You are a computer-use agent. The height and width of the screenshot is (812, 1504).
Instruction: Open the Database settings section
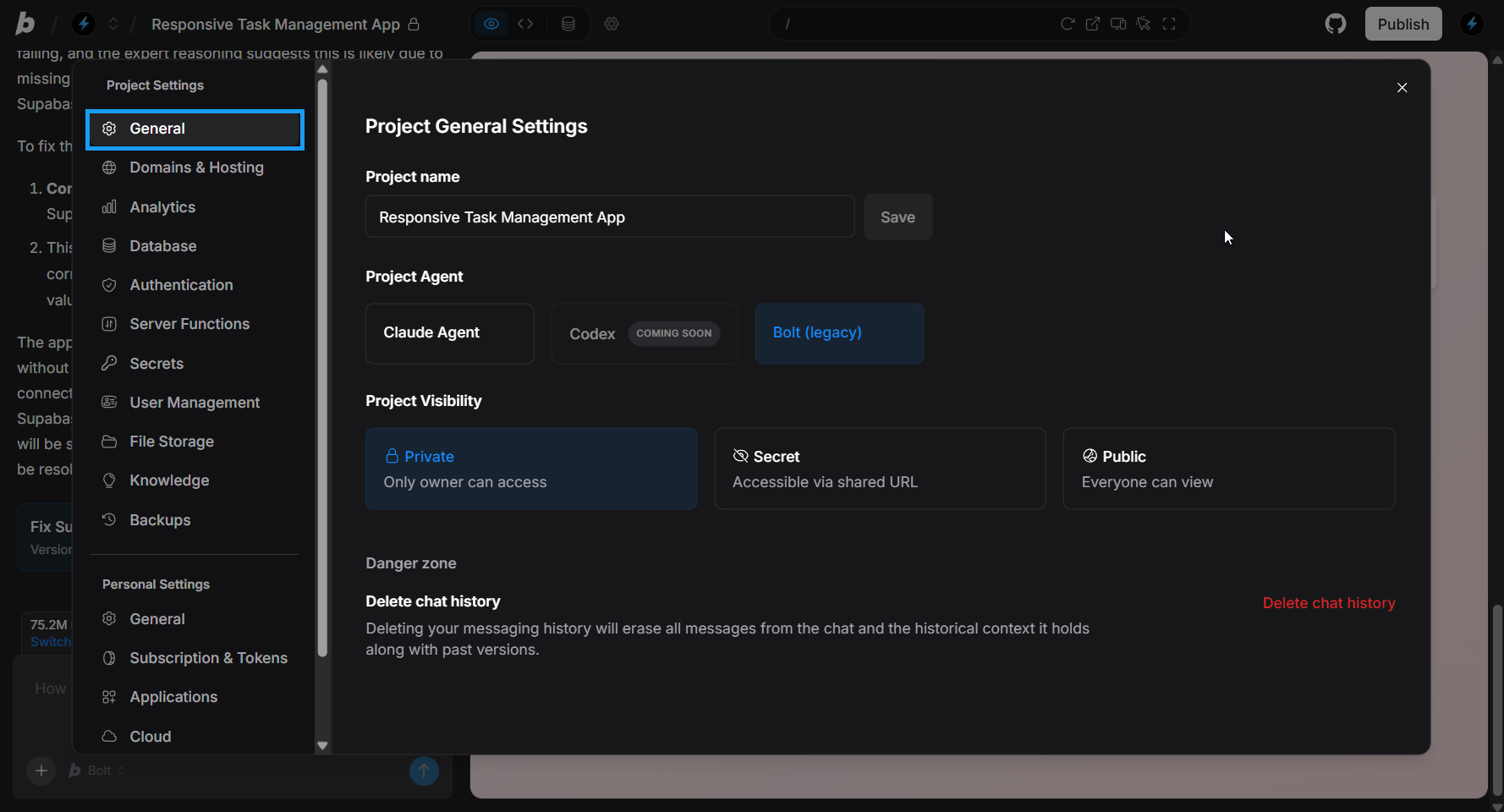195,246
